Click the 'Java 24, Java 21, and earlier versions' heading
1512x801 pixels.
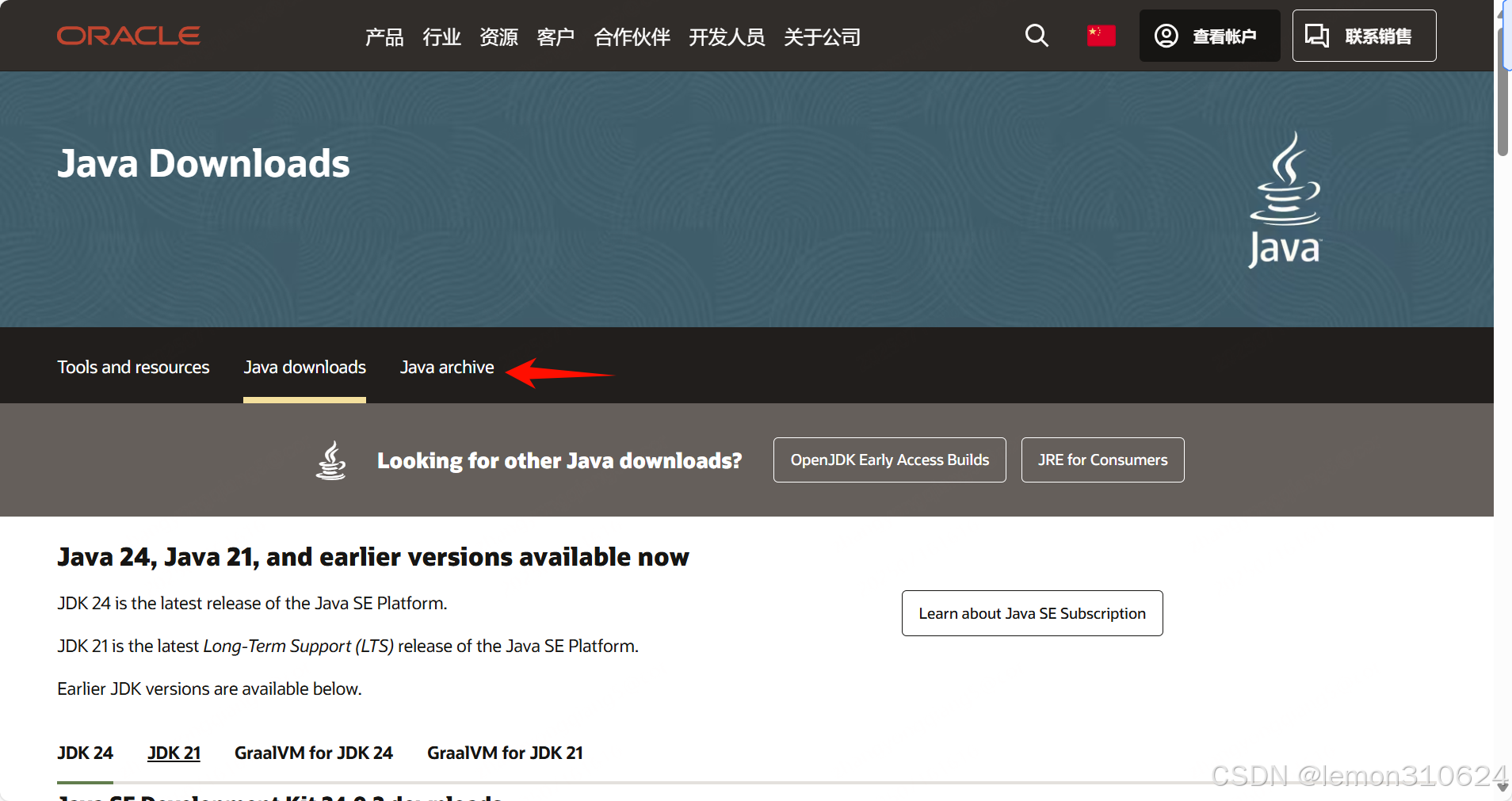373,557
